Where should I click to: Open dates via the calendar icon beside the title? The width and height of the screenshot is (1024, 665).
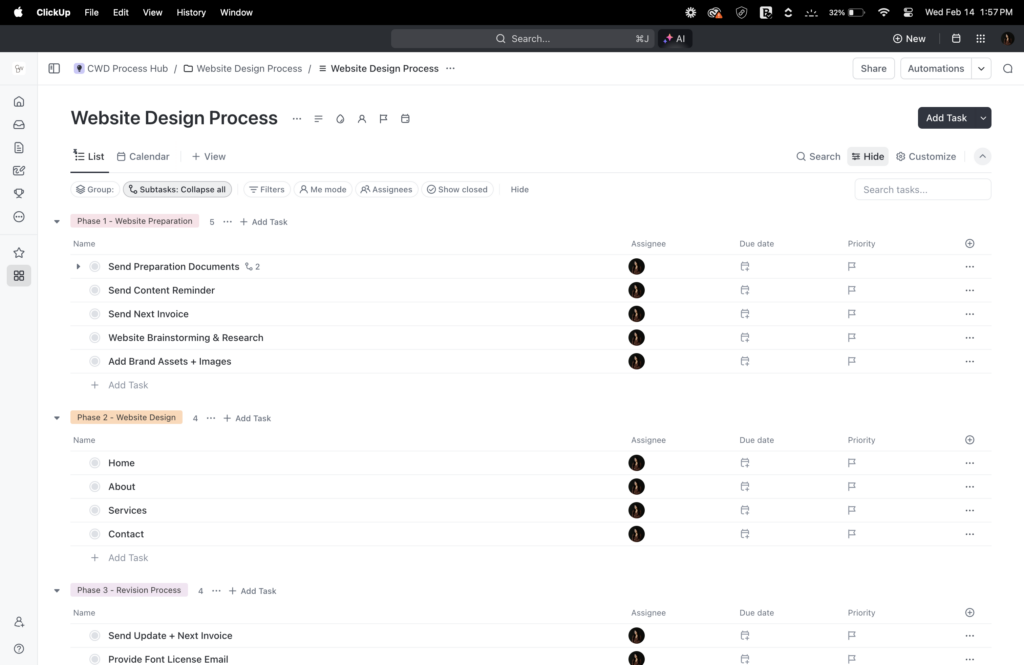coord(405,118)
